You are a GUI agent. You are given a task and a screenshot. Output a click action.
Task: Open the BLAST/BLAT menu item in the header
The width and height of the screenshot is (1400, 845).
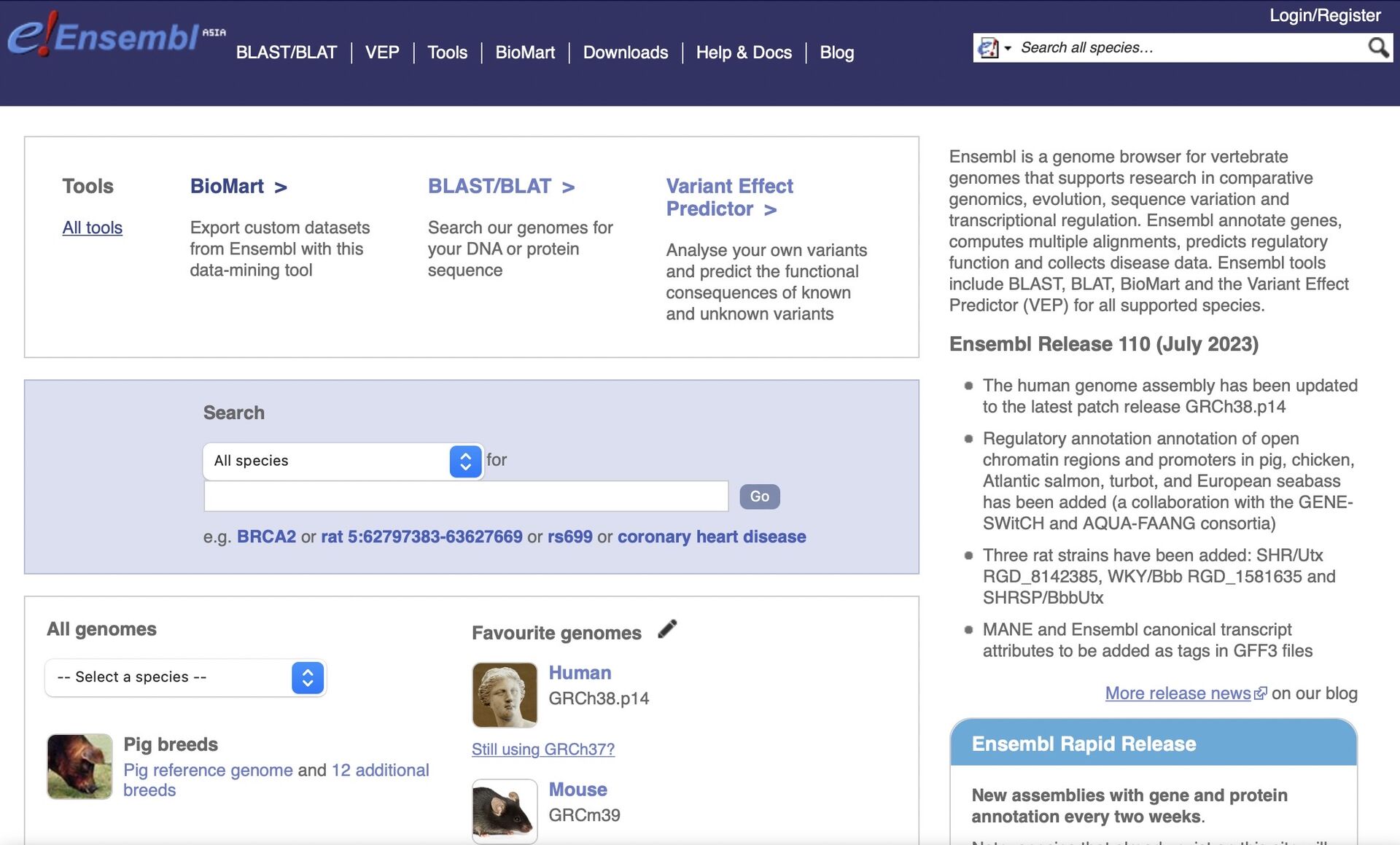click(x=287, y=52)
